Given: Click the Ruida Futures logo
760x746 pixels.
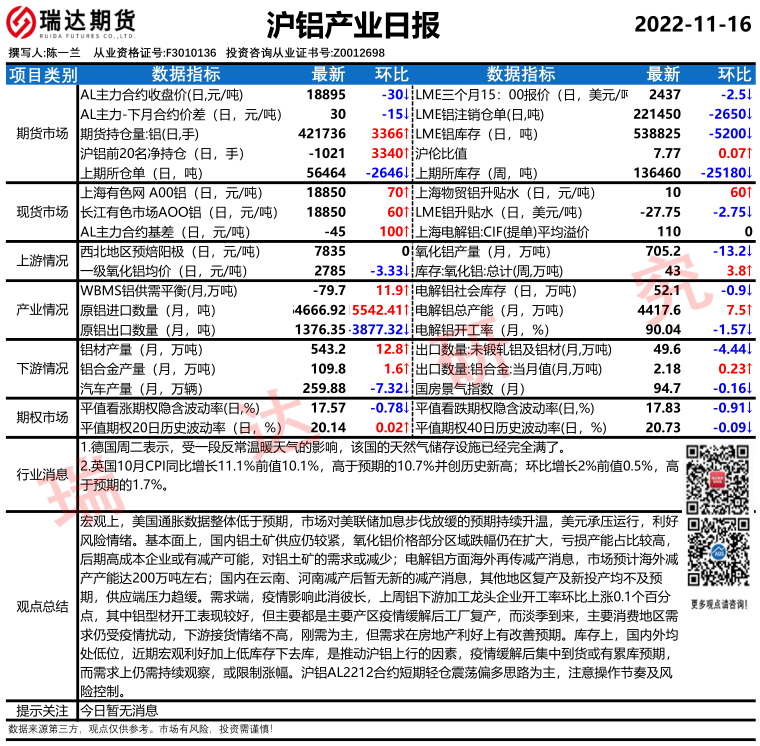Looking at the screenshot, I should click(74, 23).
